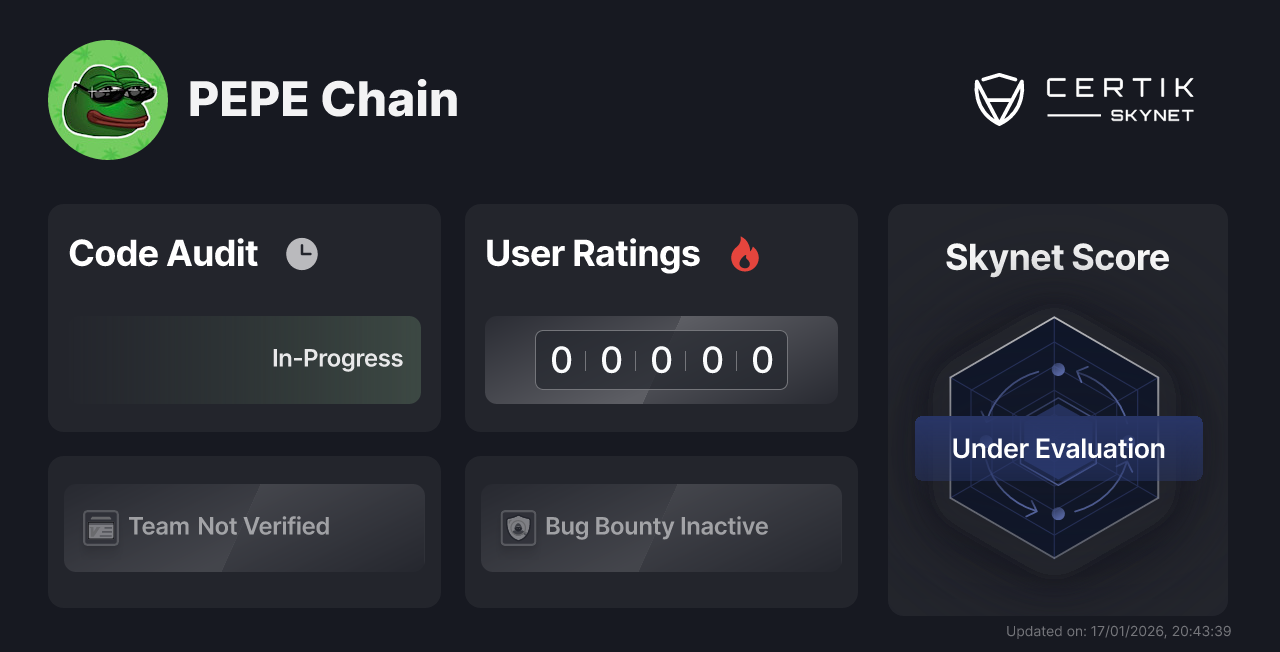Select the Team Not Verified badge icon
The width and height of the screenshot is (1280, 652).
click(99, 527)
